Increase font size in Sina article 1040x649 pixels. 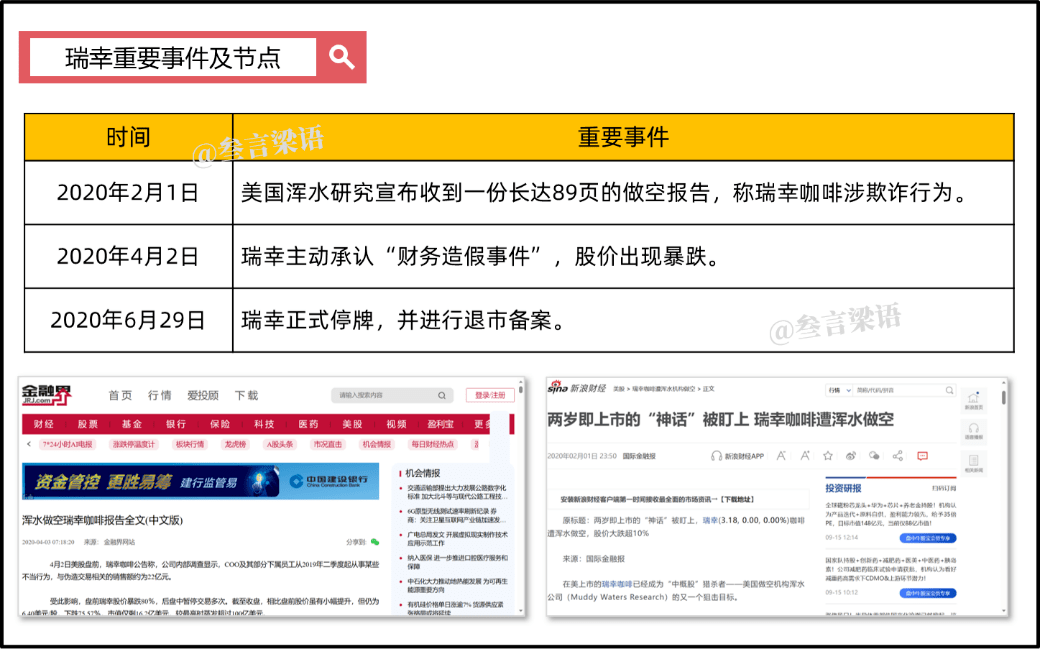[804, 456]
